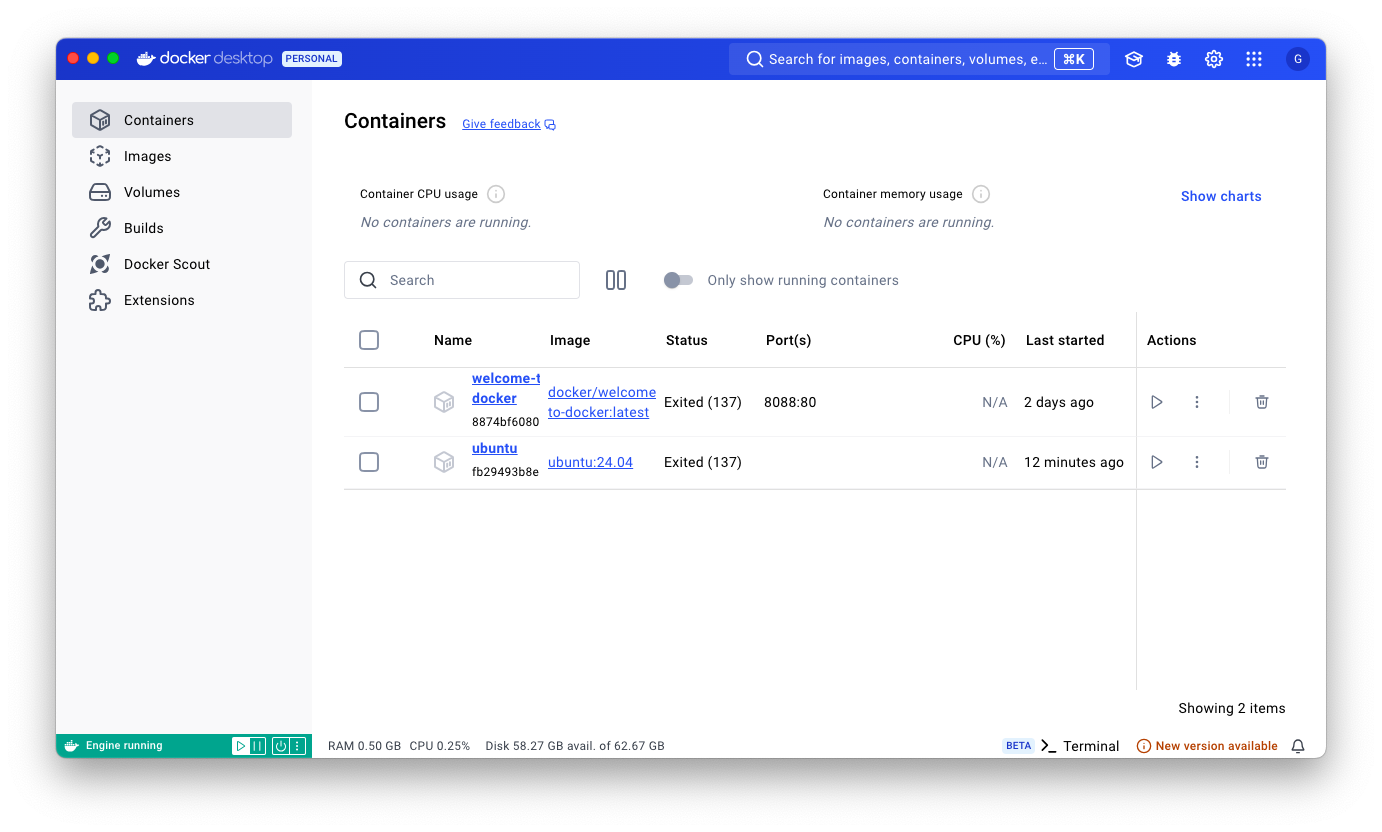The height and width of the screenshot is (832, 1382).
Task: Resume engine using status bar play icon
Action: [240, 746]
